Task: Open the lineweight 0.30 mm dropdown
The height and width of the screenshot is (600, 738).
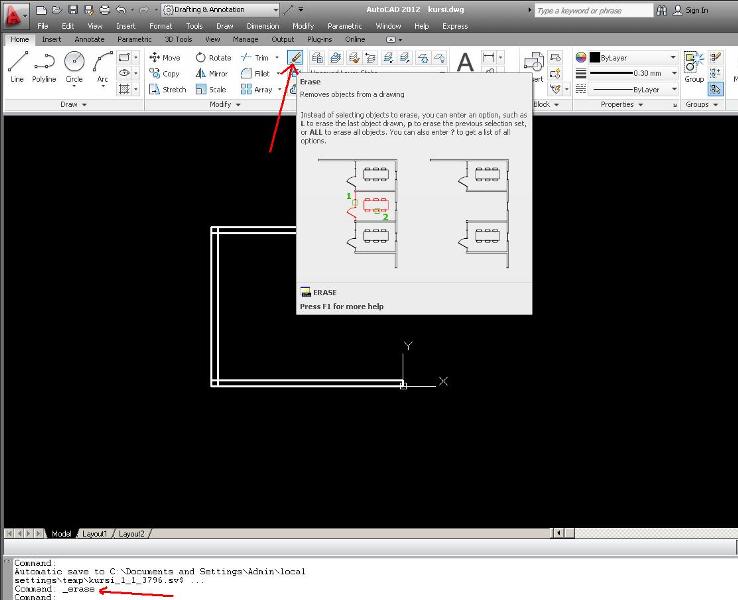Action: pos(674,73)
